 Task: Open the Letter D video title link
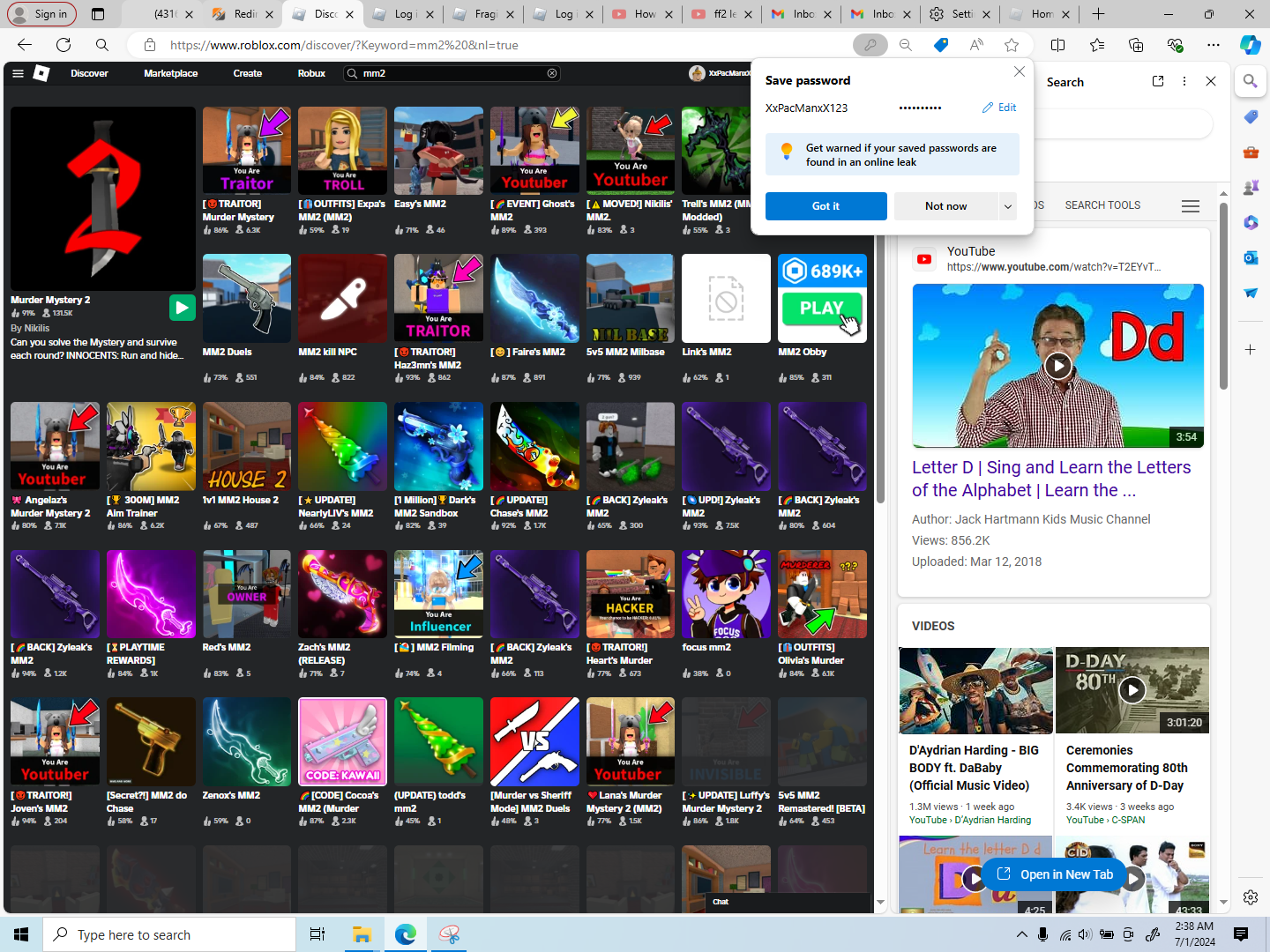(x=1051, y=479)
